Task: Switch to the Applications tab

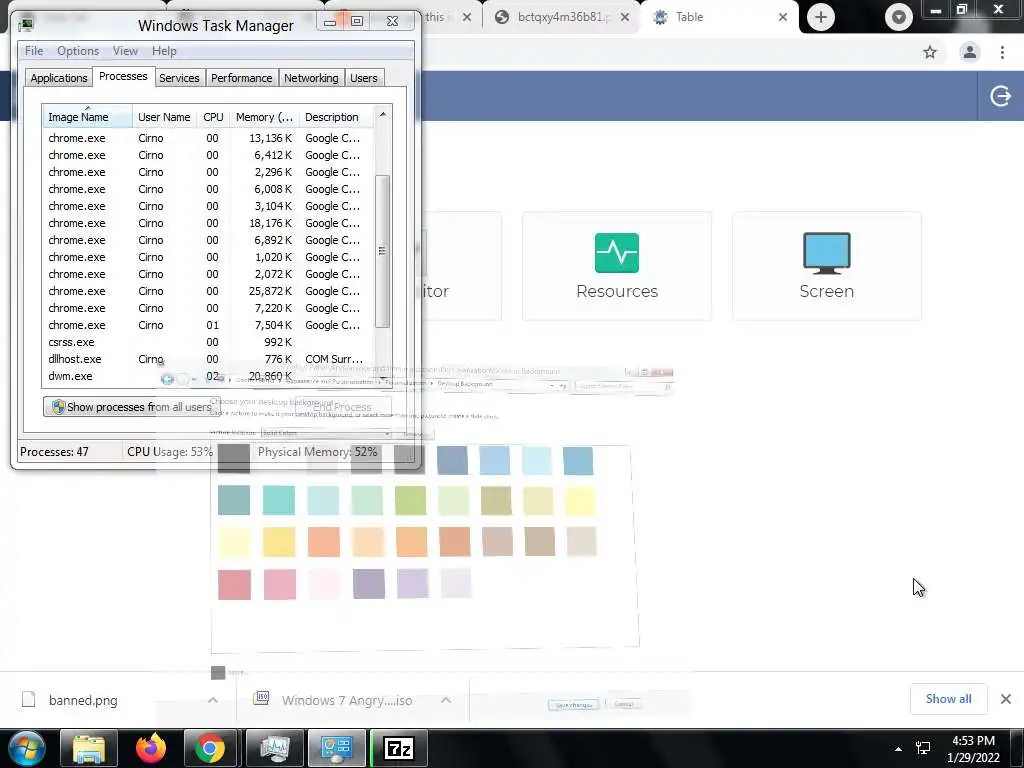Action: coord(59,78)
